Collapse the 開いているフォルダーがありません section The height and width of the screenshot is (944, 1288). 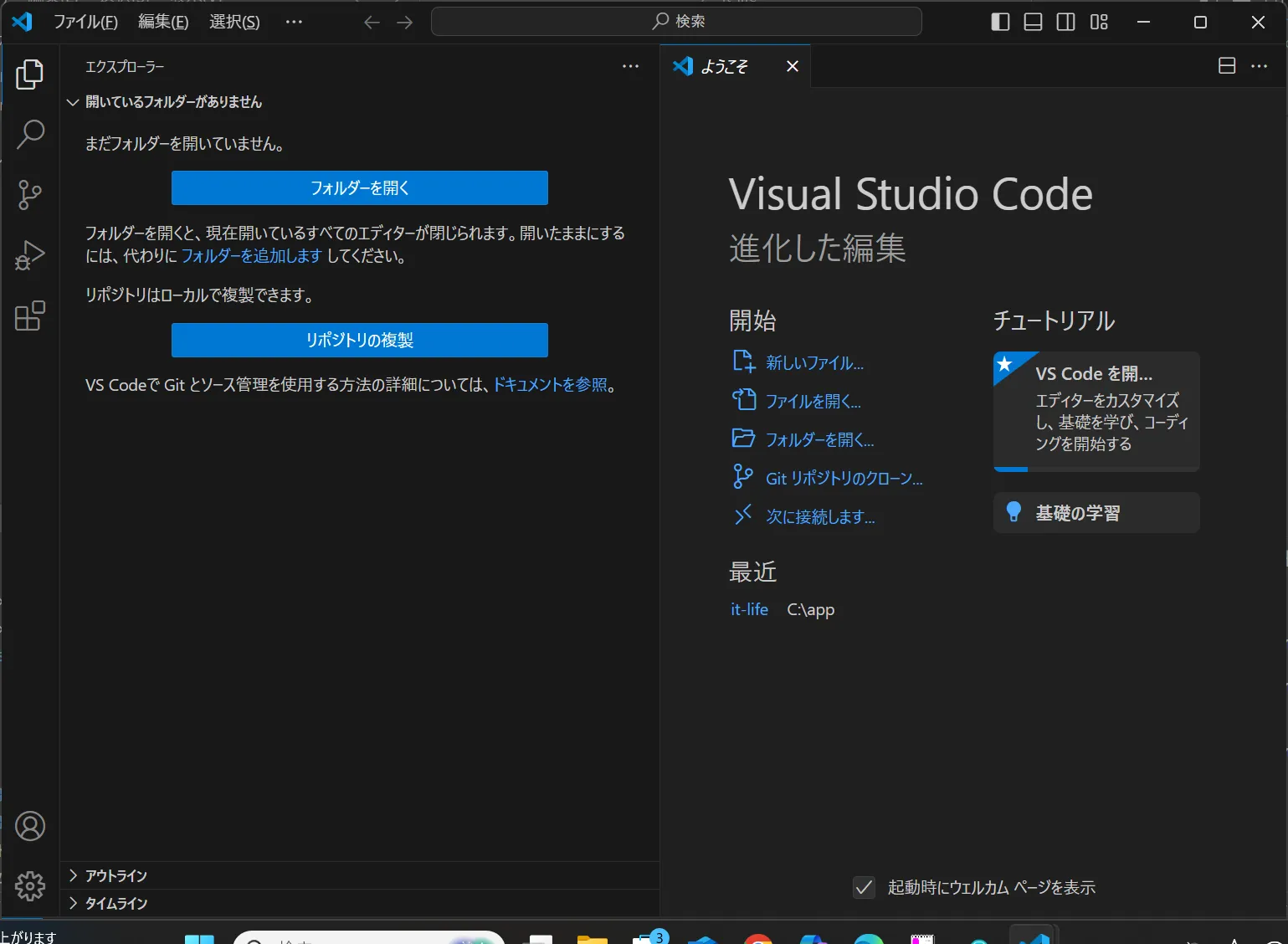click(360, 102)
